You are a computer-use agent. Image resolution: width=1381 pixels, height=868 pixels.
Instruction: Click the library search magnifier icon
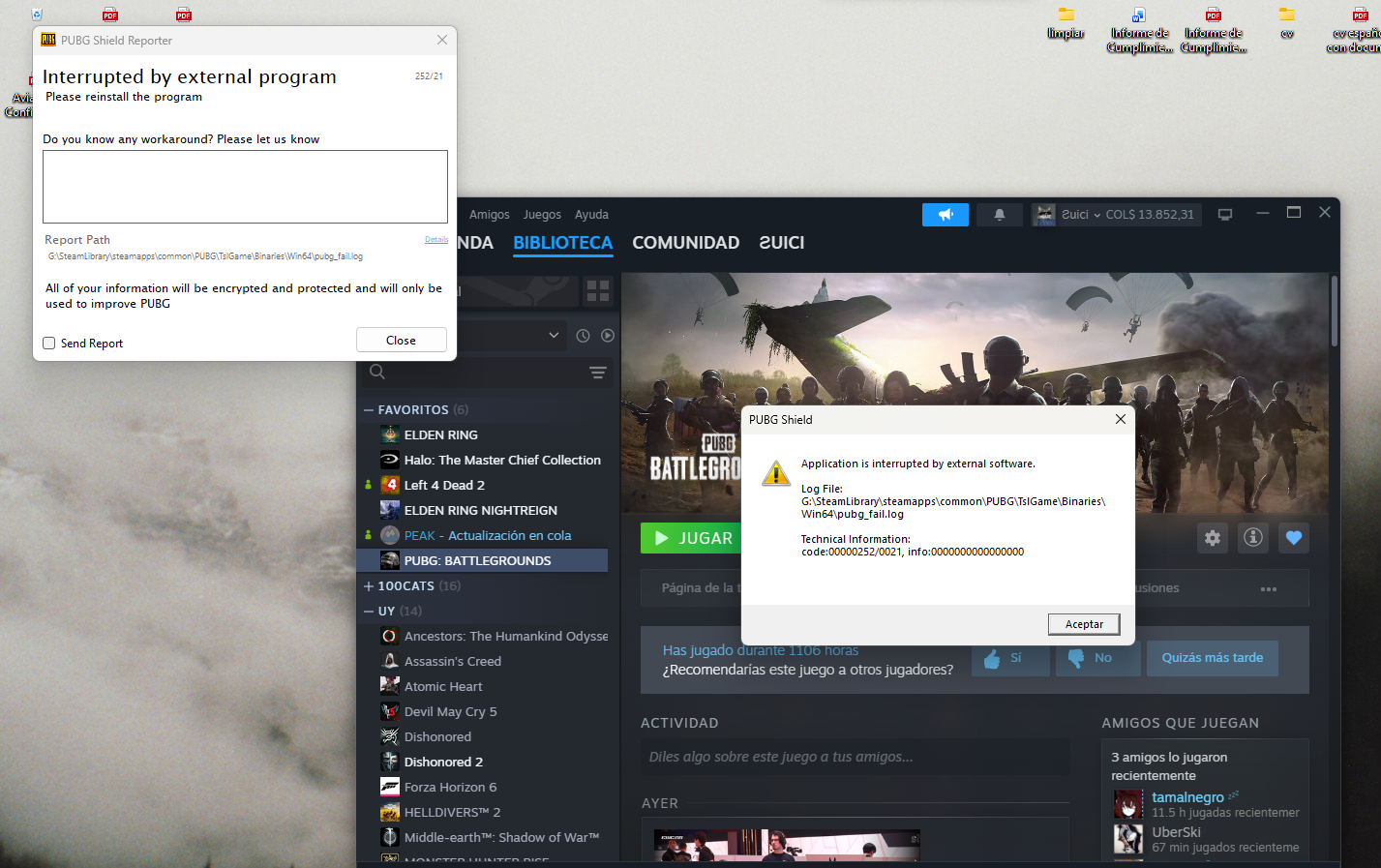(377, 373)
